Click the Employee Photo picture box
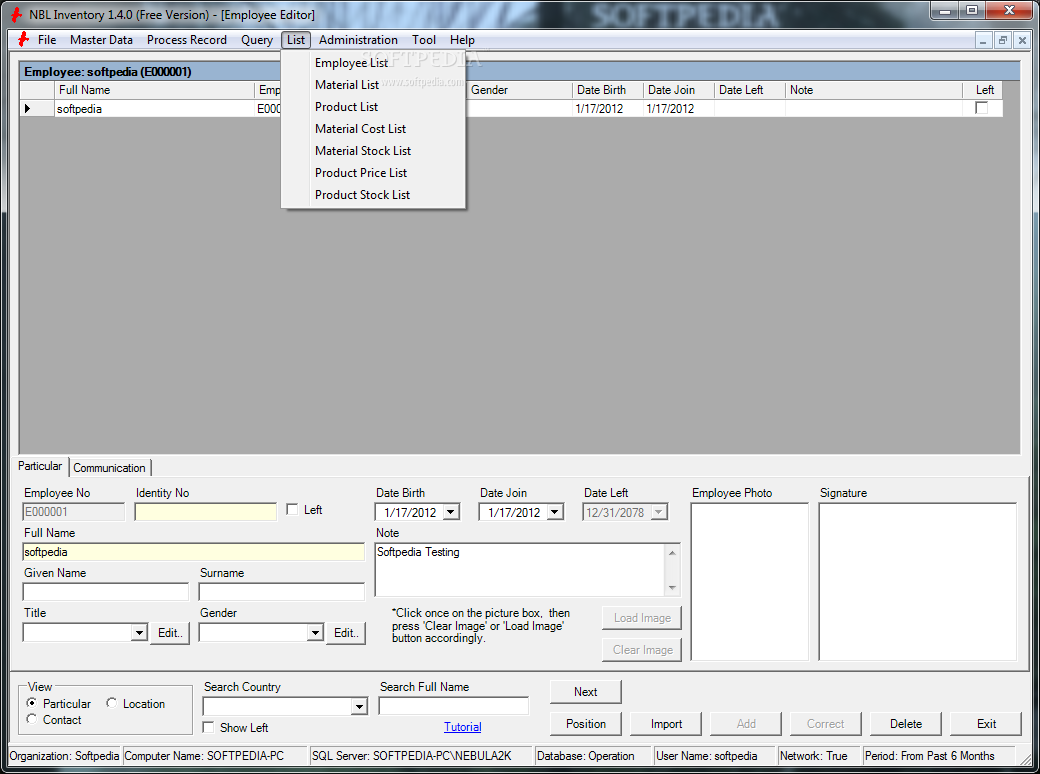The image size is (1040, 774). click(x=749, y=581)
